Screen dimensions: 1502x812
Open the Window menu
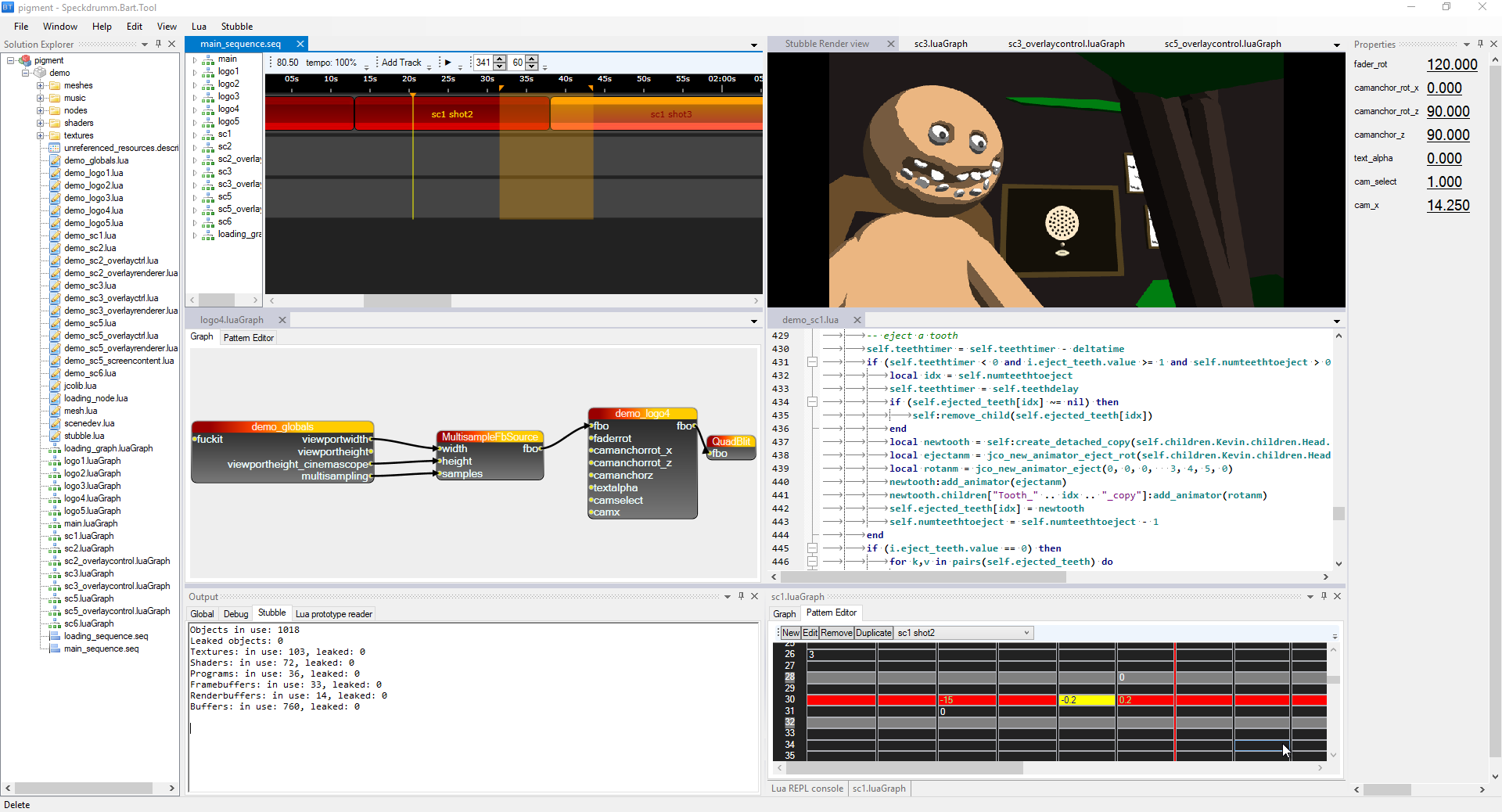pyautogui.click(x=60, y=27)
